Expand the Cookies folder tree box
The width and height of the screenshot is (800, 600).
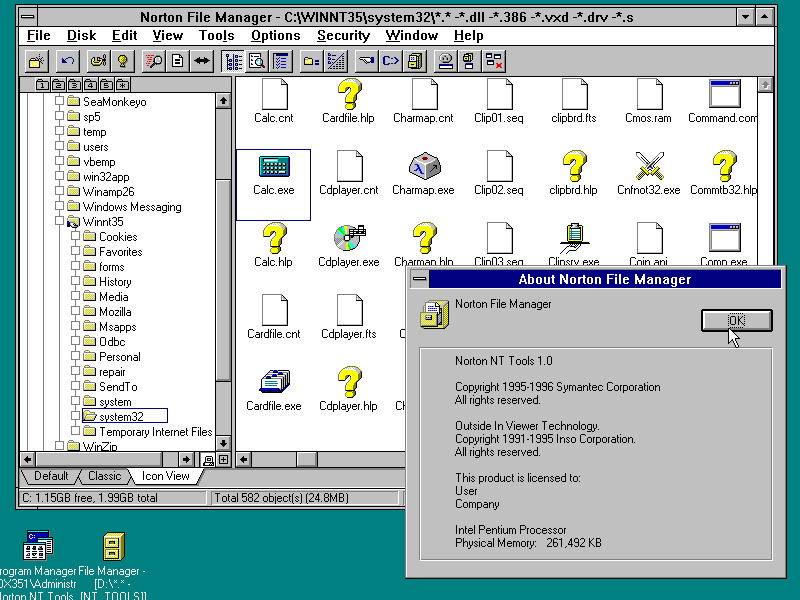(76, 236)
